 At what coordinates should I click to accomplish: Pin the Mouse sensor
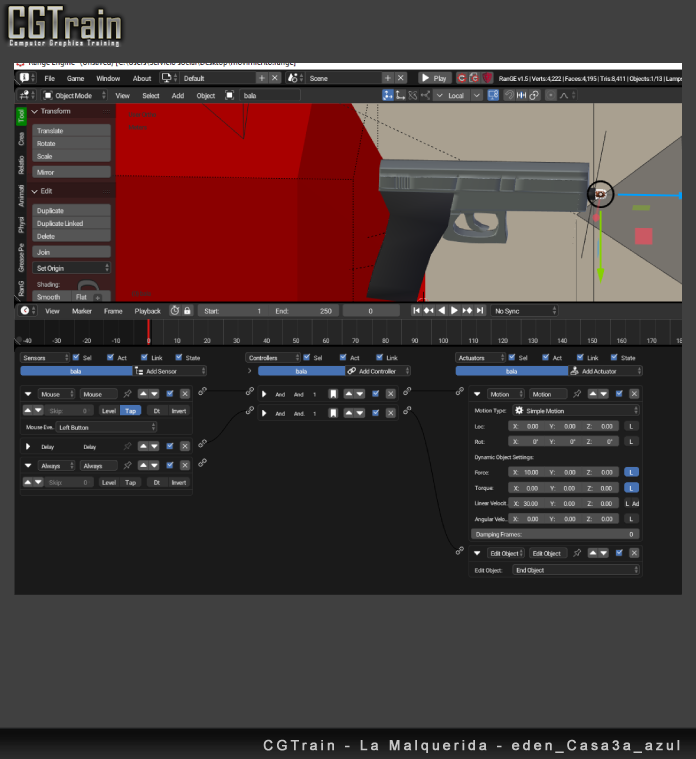(x=127, y=394)
